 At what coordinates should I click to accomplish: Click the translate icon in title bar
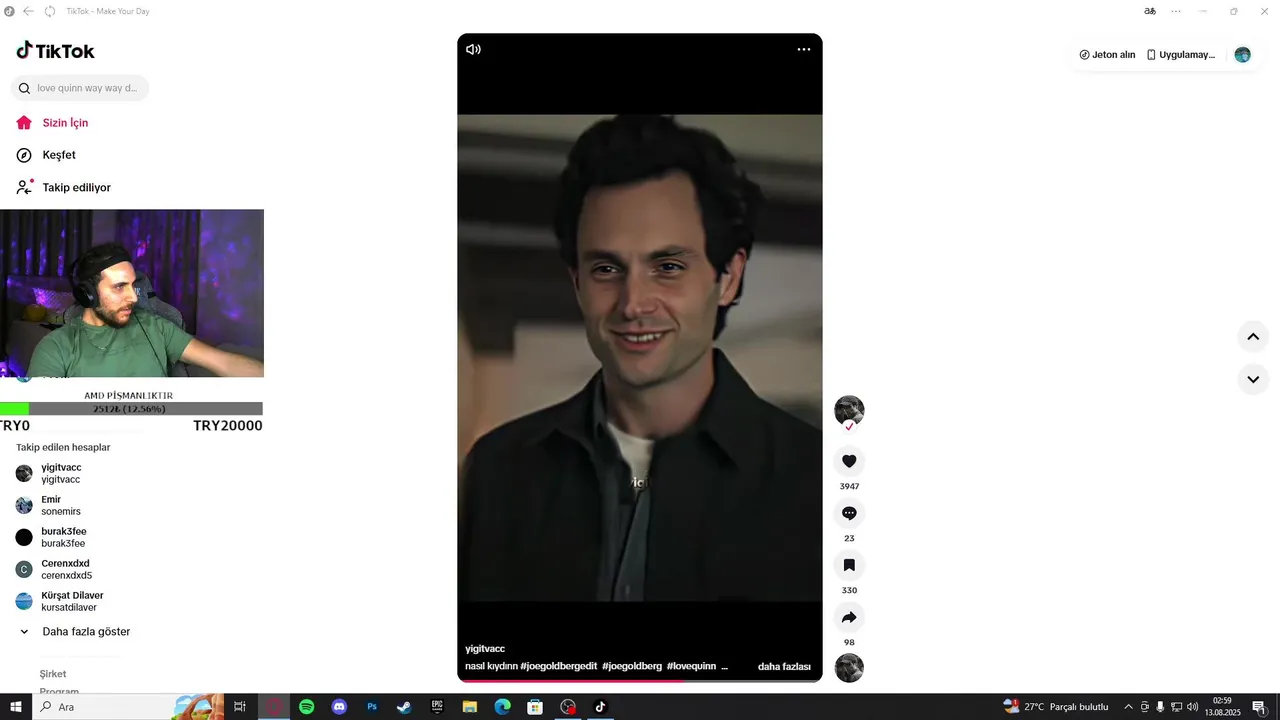tap(1150, 11)
